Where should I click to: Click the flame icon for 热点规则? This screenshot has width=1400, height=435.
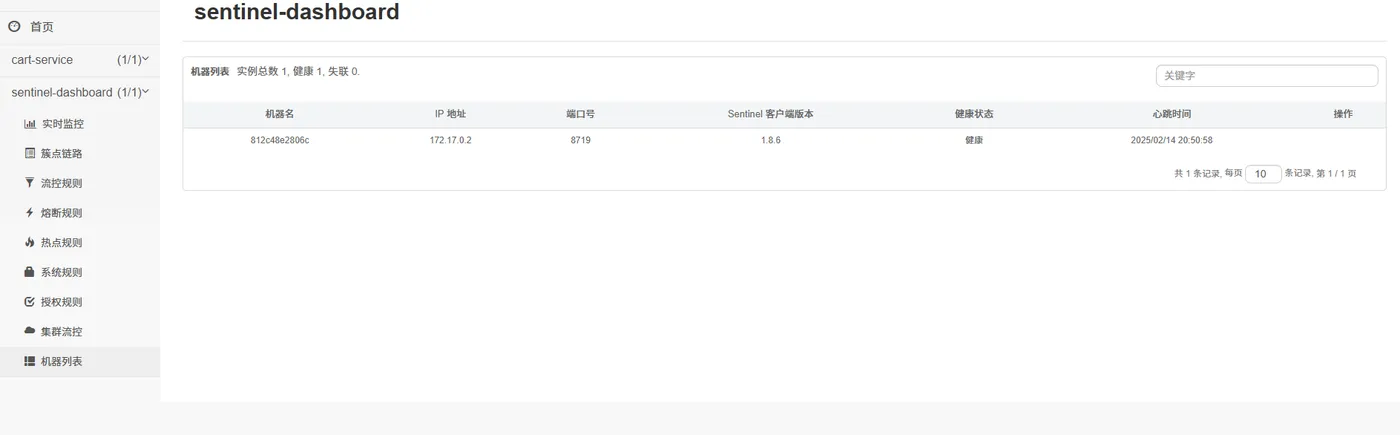click(30, 242)
